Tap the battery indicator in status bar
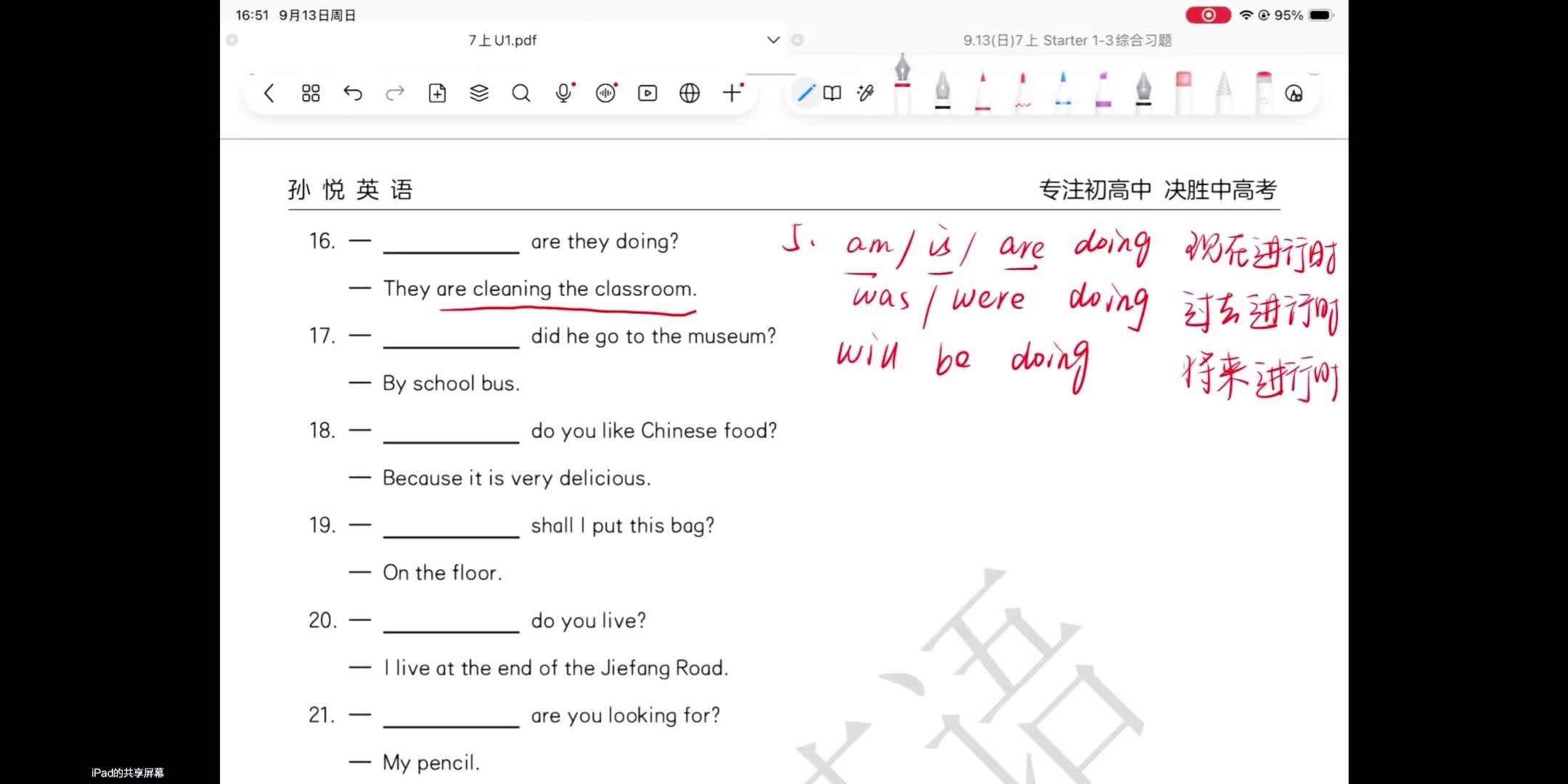This screenshot has width=1568, height=784. 1321,15
